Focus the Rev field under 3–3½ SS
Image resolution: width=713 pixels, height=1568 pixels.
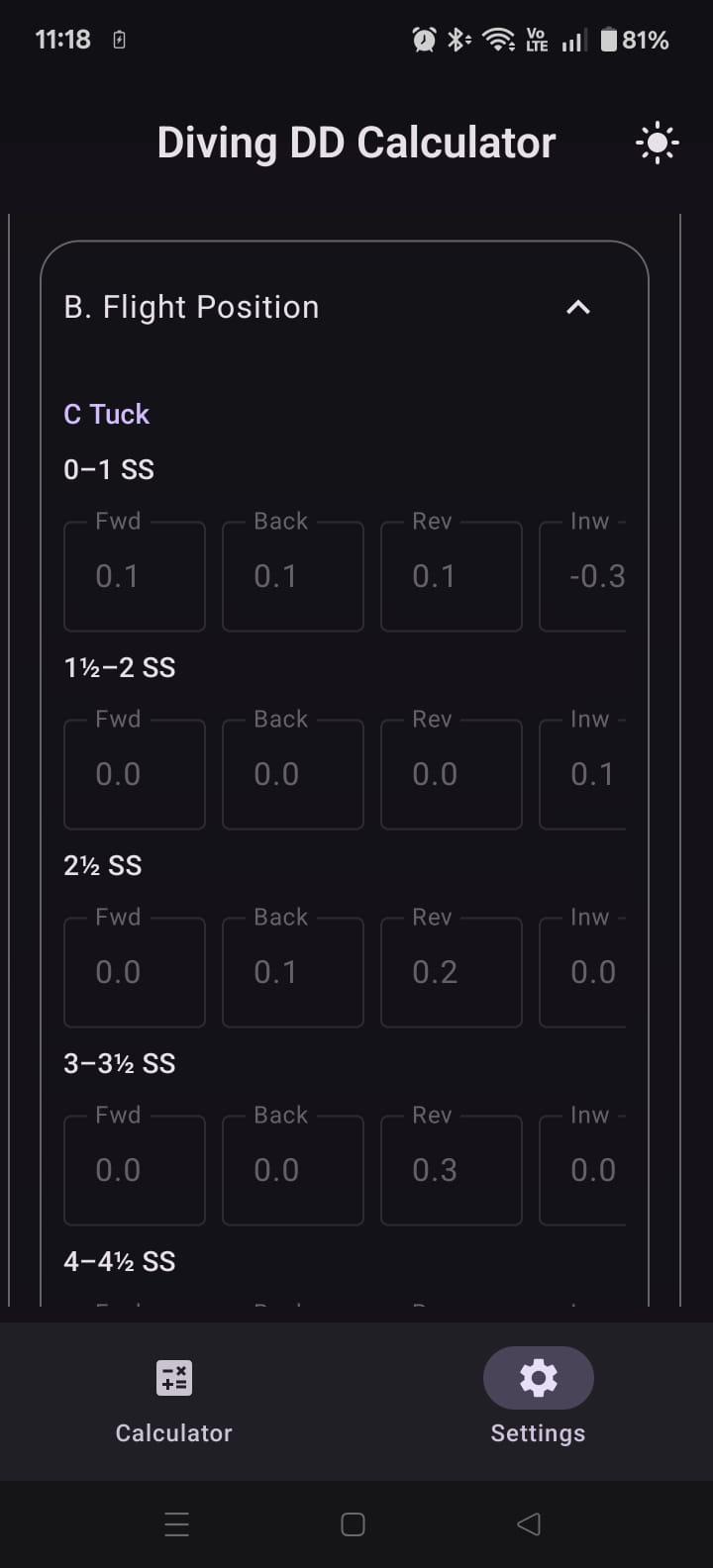(x=452, y=1170)
